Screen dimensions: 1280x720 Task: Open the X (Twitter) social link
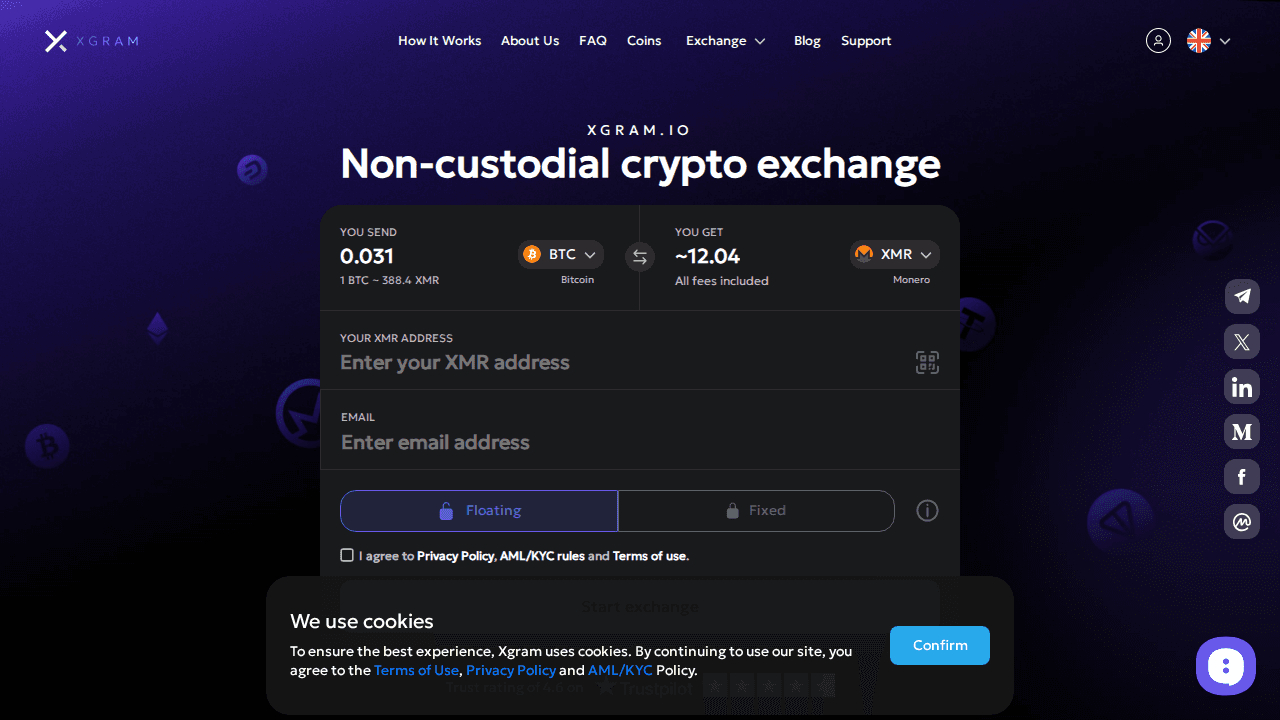pos(1242,342)
